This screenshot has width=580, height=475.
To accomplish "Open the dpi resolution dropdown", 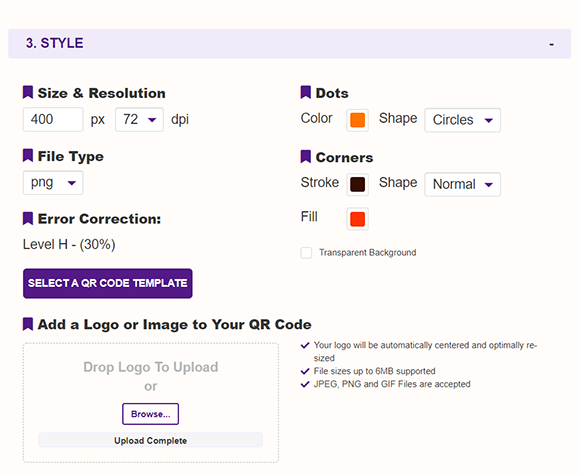I will coord(139,119).
